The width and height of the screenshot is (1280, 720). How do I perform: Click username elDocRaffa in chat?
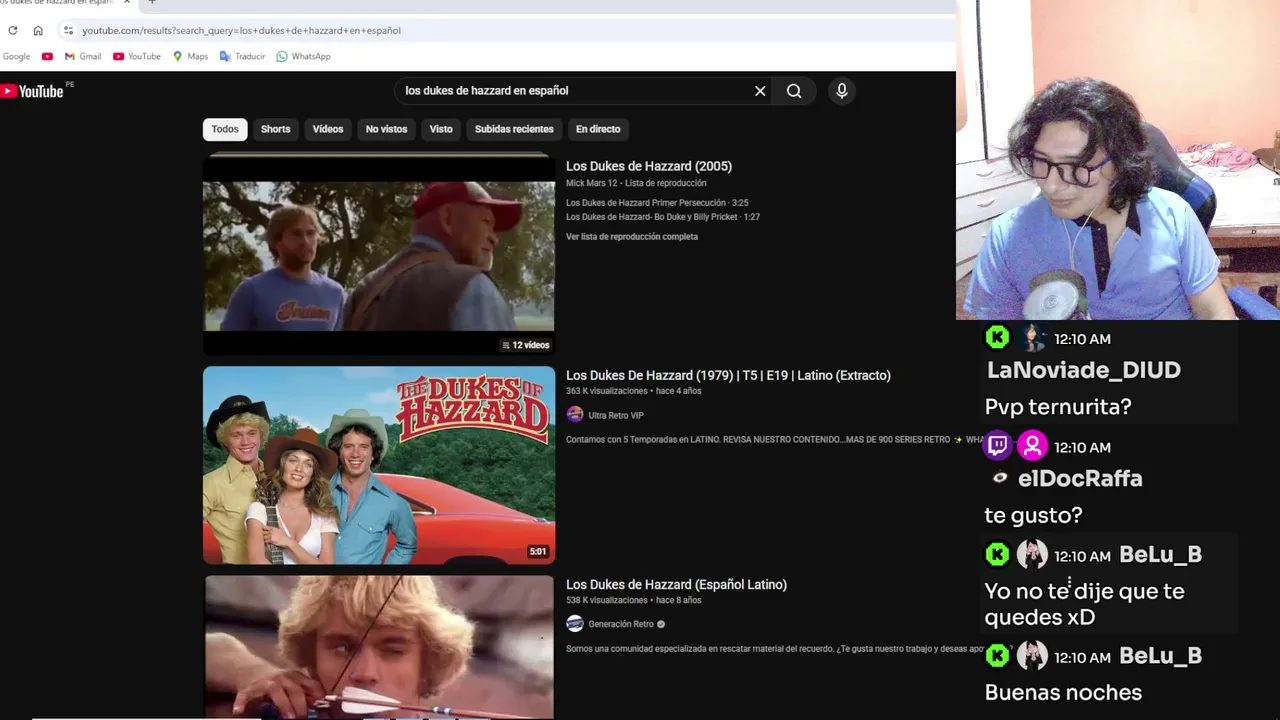[1080, 478]
